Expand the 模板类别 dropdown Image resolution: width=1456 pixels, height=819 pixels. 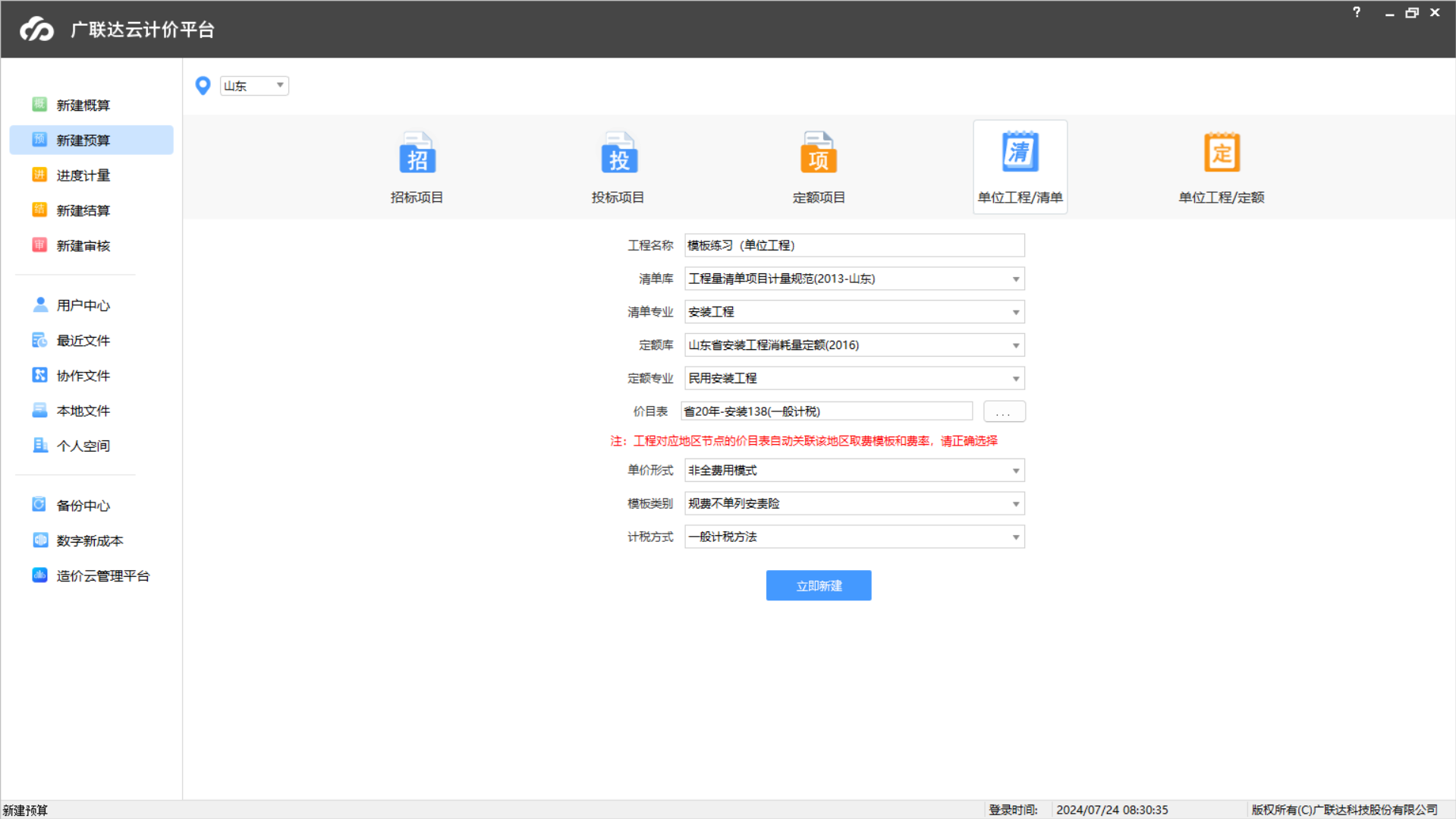point(1015,504)
